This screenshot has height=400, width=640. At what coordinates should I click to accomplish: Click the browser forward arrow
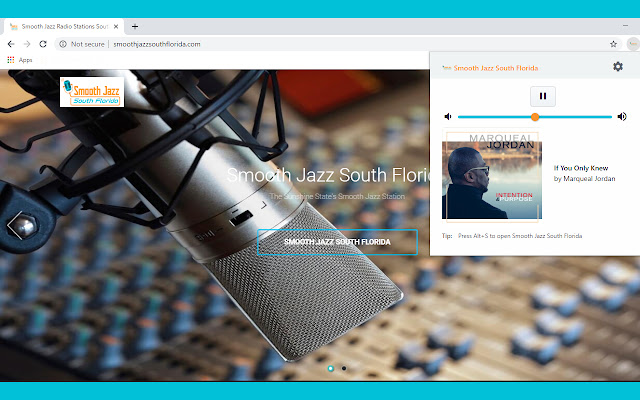coord(27,44)
